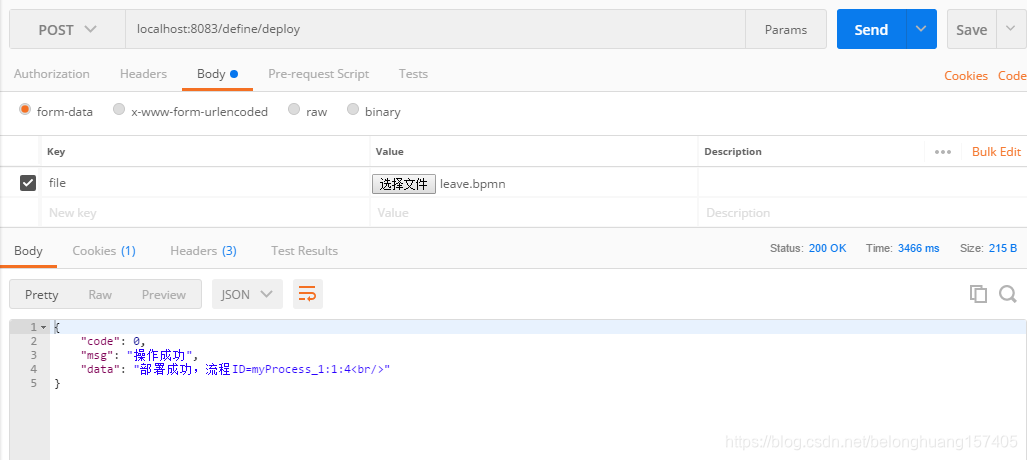Screen dimensions: 1027x460
Task: Click the "code": 0 line
Action: coord(111,341)
